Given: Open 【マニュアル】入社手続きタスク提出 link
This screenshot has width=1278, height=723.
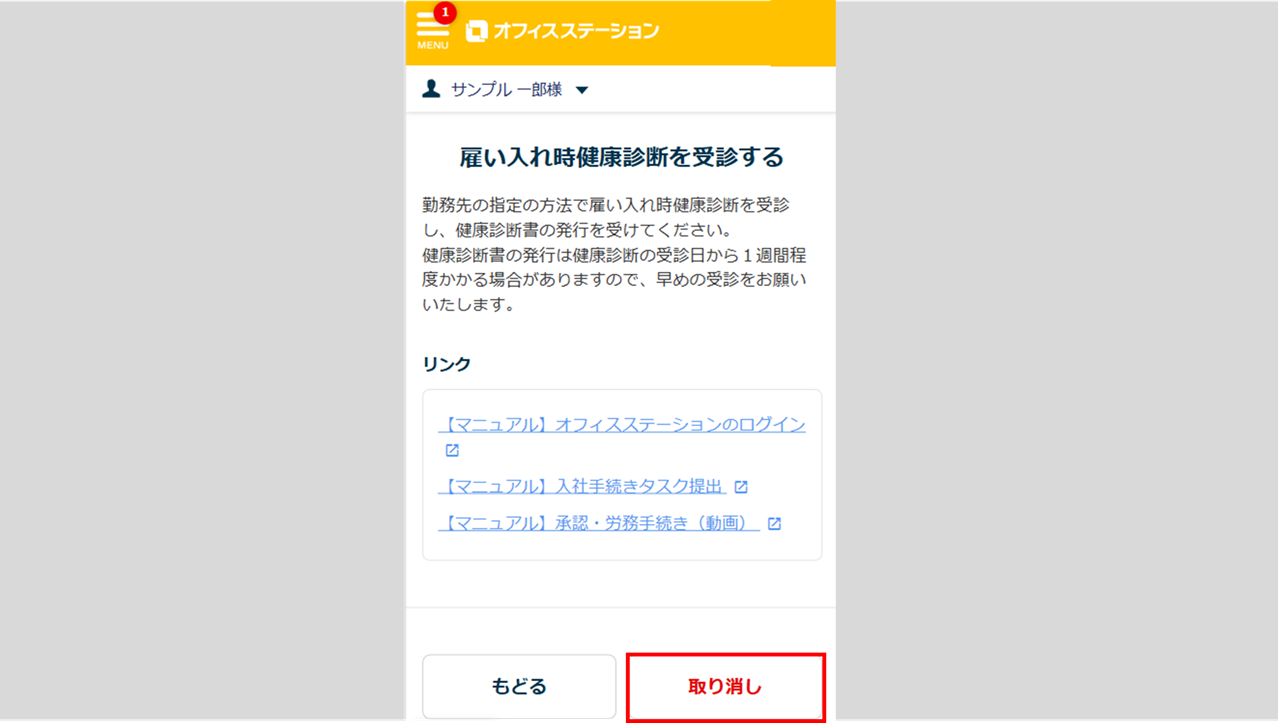Looking at the screenshot, I should [x=582, y=487].
